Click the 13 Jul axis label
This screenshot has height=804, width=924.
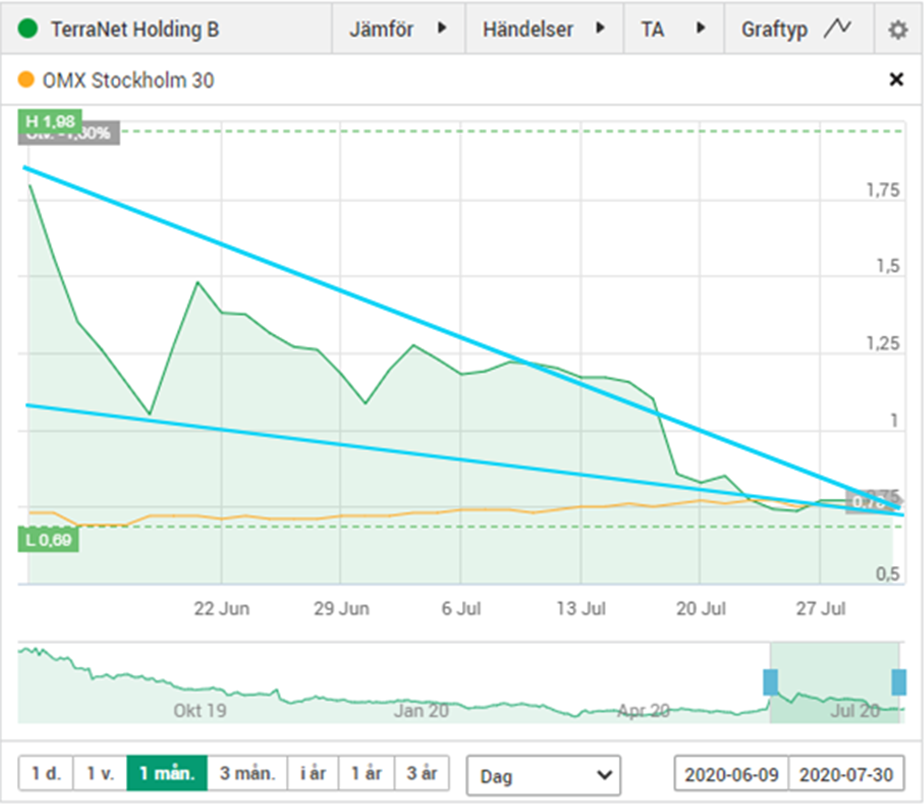581,608
